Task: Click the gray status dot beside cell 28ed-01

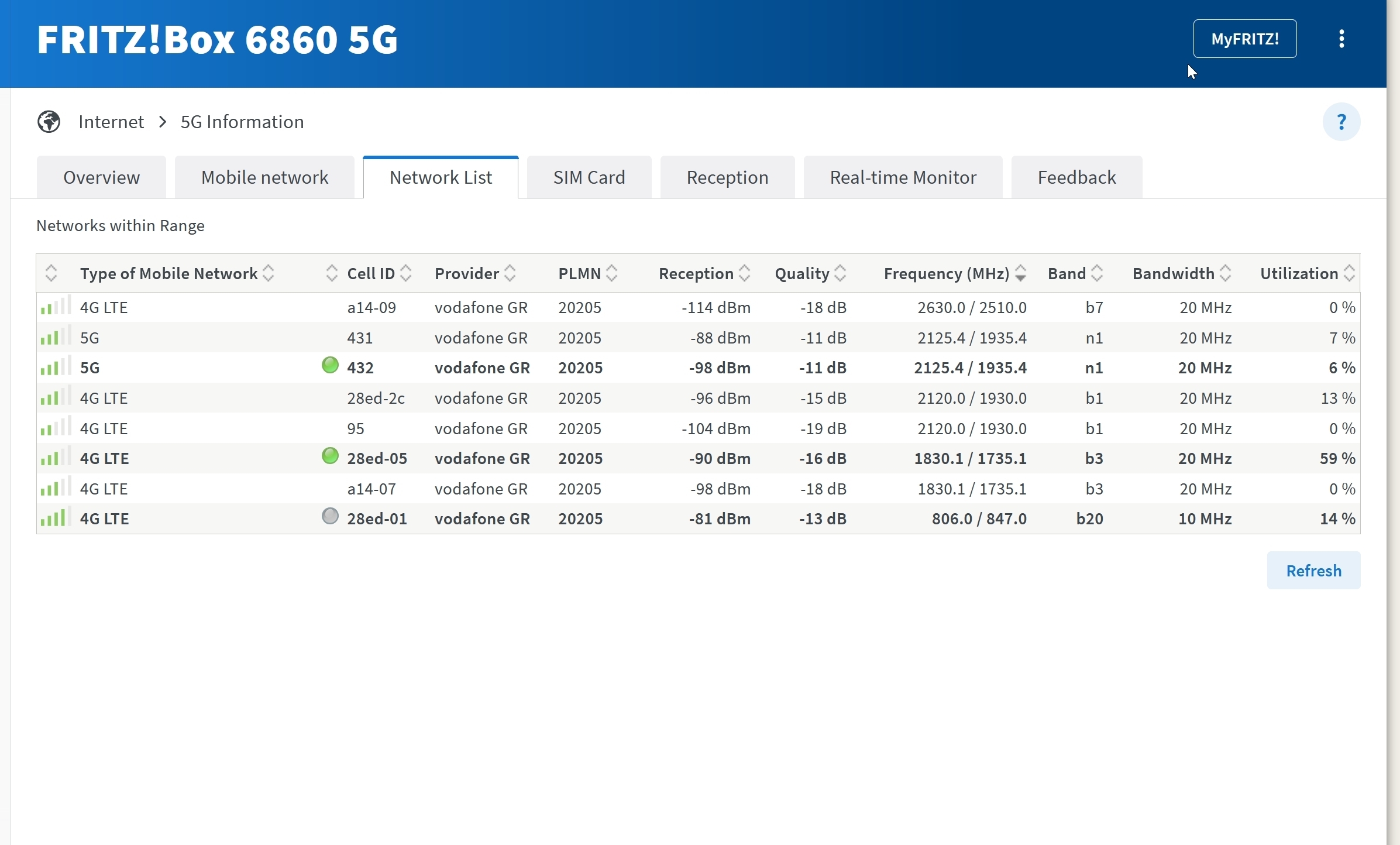Action: [x=331, y=516]
